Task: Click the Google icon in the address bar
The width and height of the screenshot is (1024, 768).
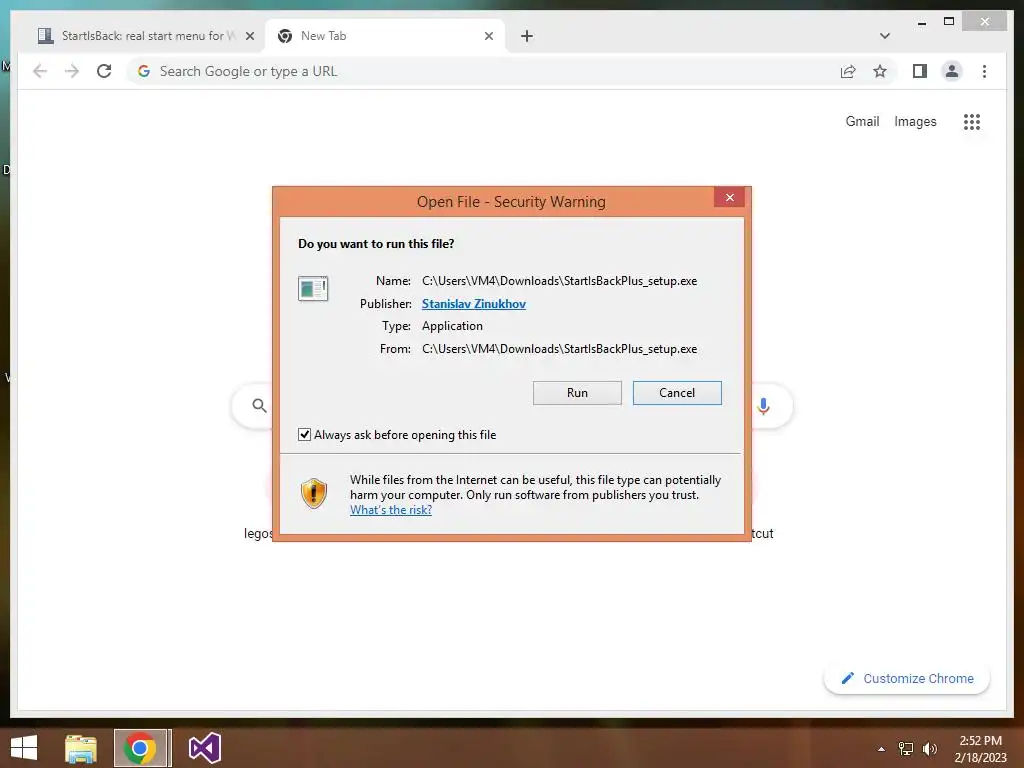Action: (x=144, y=71)
